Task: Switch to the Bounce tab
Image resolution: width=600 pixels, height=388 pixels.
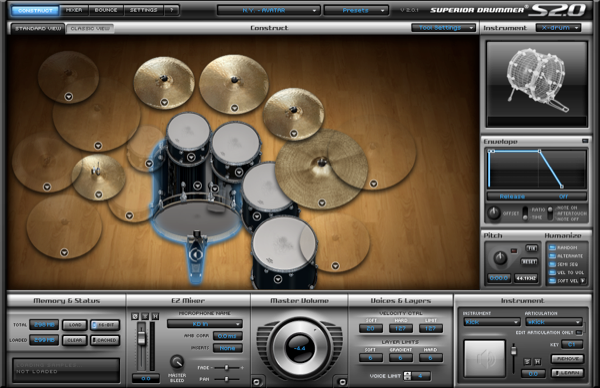Action: 106,10
